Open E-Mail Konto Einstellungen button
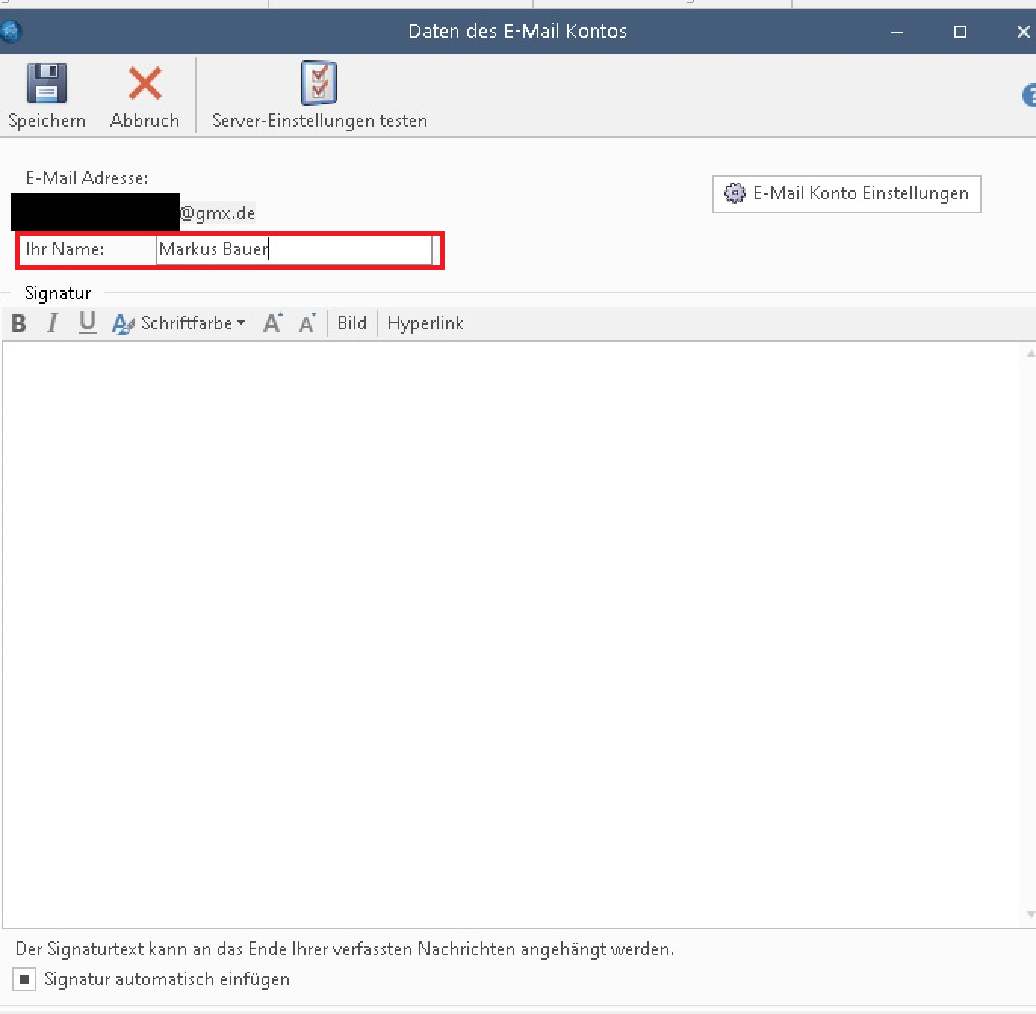This screenshot has width=1036, height=1014. point(846,194)
